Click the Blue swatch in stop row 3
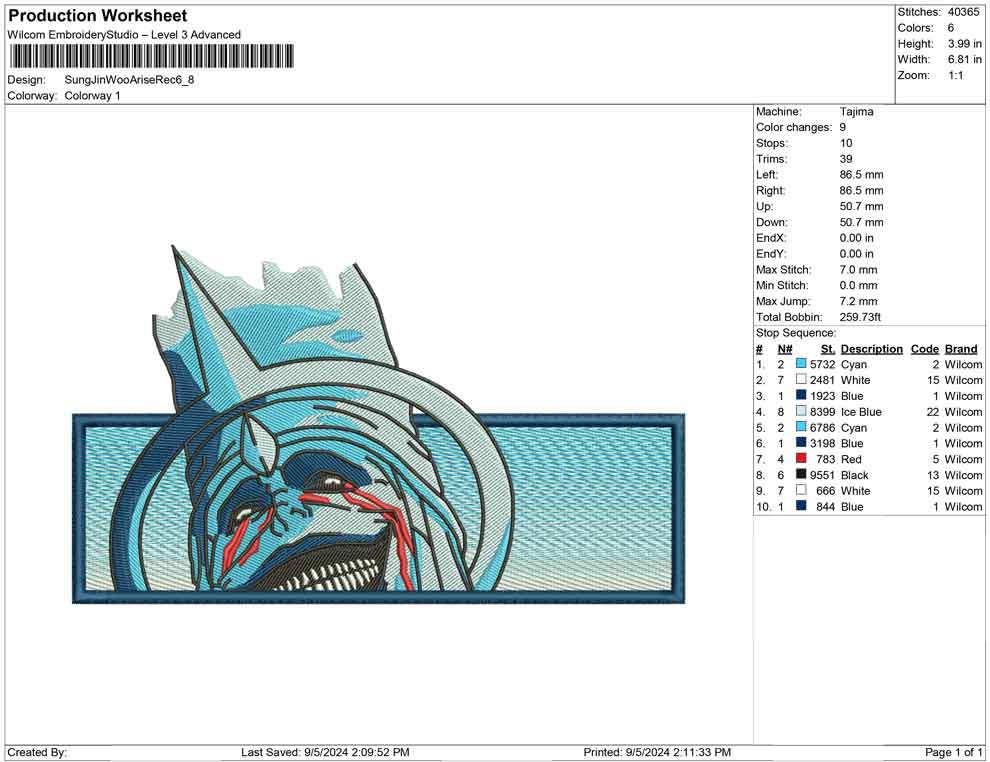990x762 pixels. click(801, 395)
